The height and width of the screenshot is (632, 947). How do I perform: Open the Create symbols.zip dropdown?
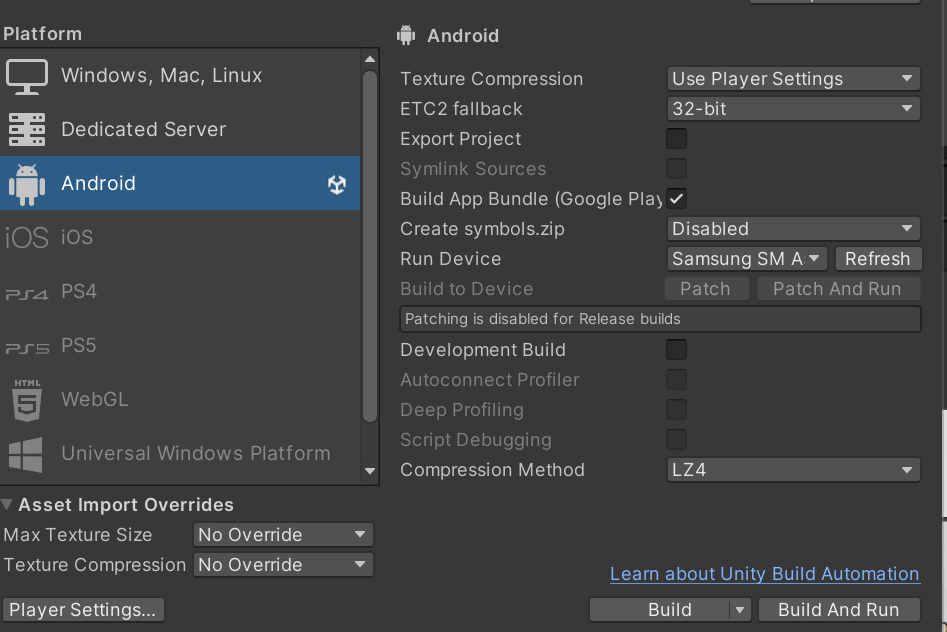pyautogui.click(x=794, y=229)
